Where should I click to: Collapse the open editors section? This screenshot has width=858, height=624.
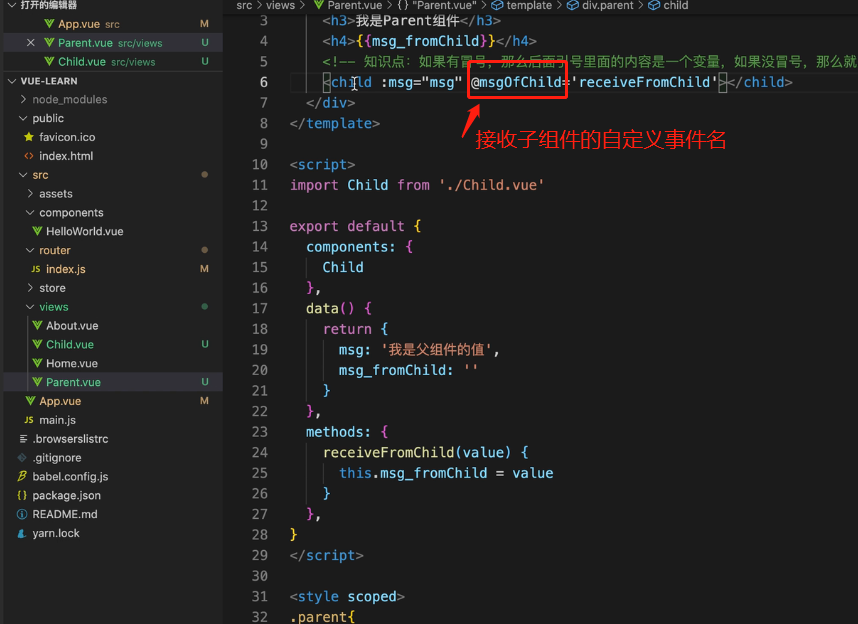tap(12, 5)
